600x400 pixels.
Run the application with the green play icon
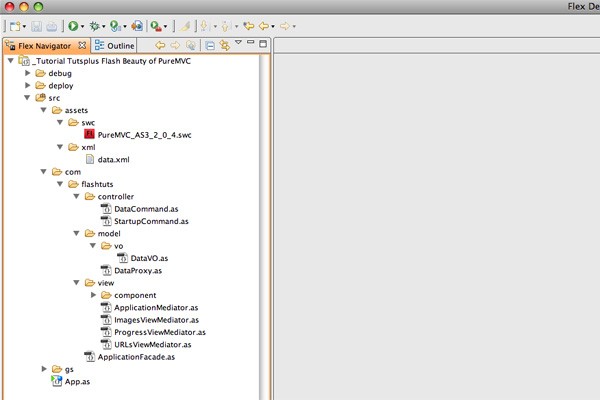coord(73,26)
